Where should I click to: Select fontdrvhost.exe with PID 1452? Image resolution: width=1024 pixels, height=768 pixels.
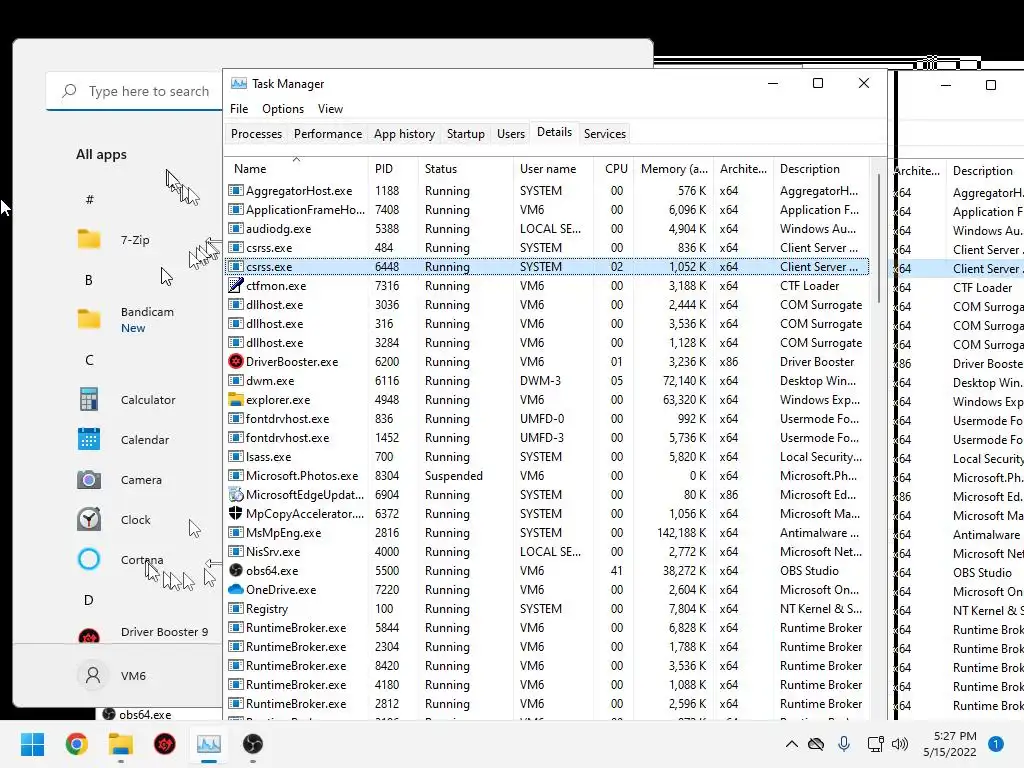pyautogui.click(x=547, y=438)
